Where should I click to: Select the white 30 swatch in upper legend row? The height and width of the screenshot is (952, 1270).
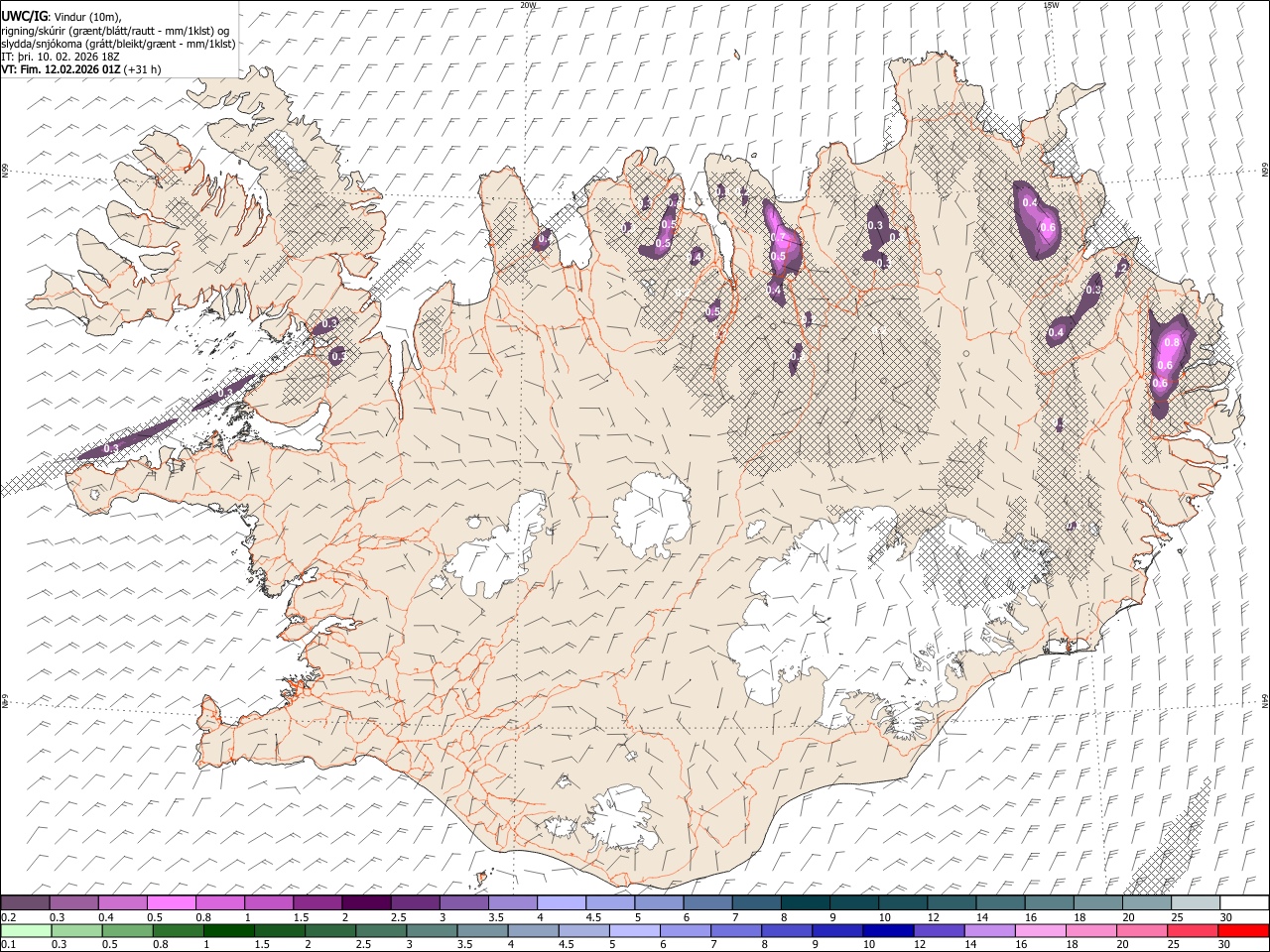pyautogui.click(x=1242, y=903)
